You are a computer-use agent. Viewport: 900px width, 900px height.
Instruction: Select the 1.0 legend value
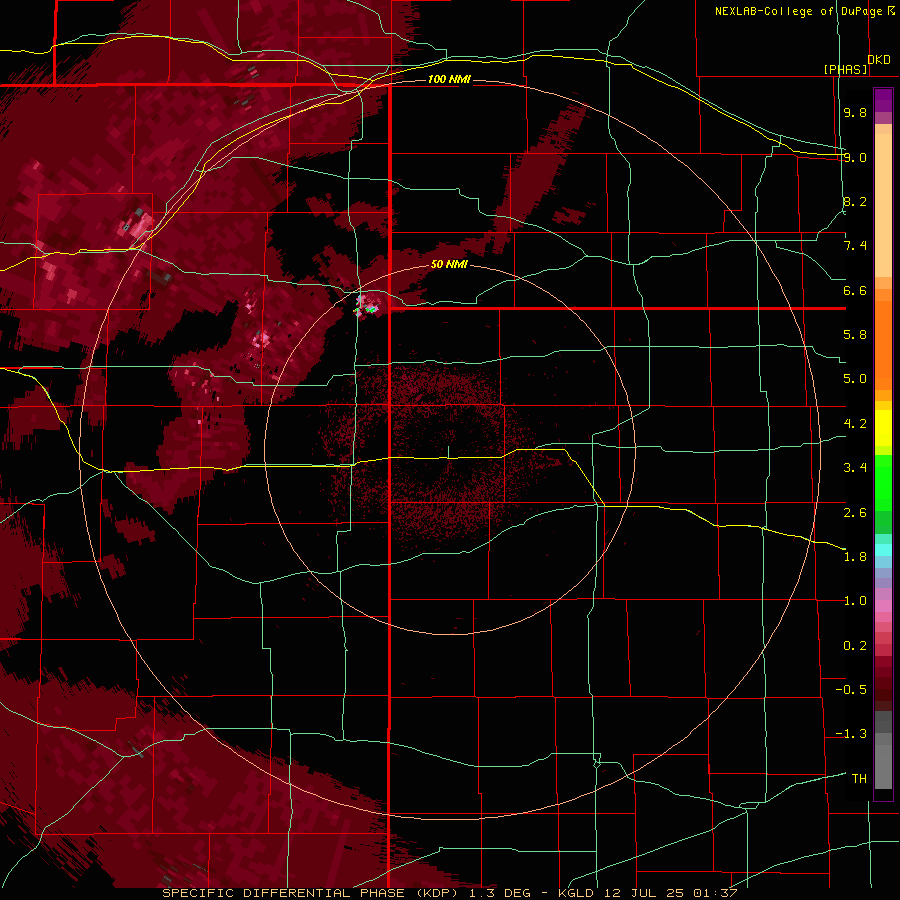(x=855, y=601)
